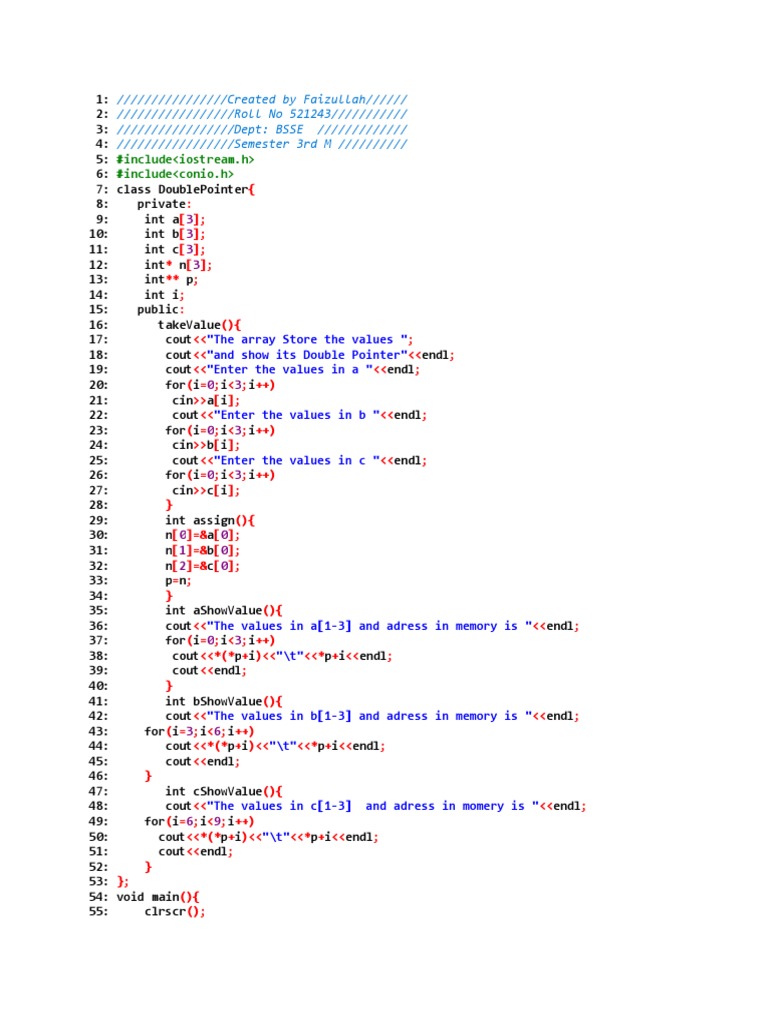This screenshot has height=1024, width=768.
Task: Click the 'int cShowValue(){' function header
Action: coord(224,792)
